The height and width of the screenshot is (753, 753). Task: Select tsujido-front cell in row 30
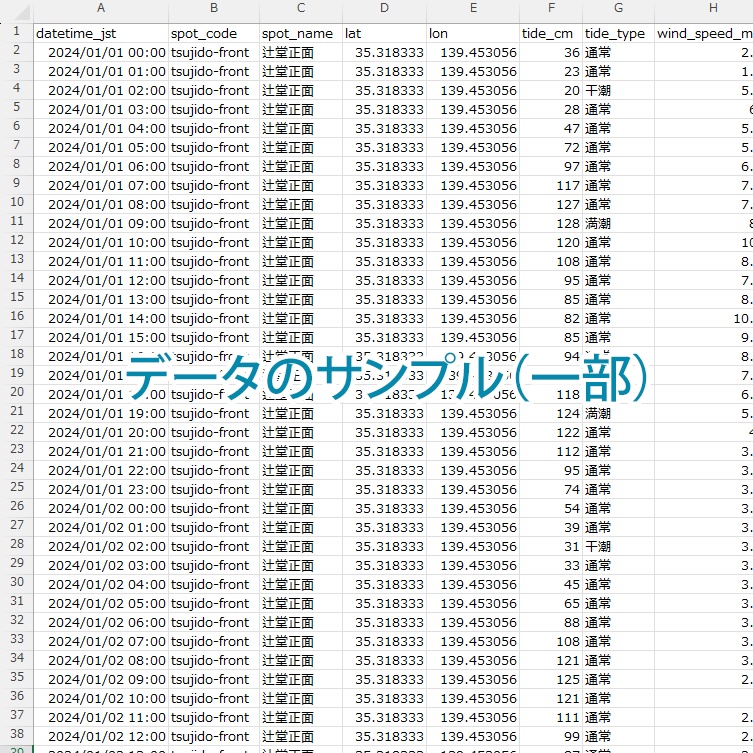[x=214, y=584]
